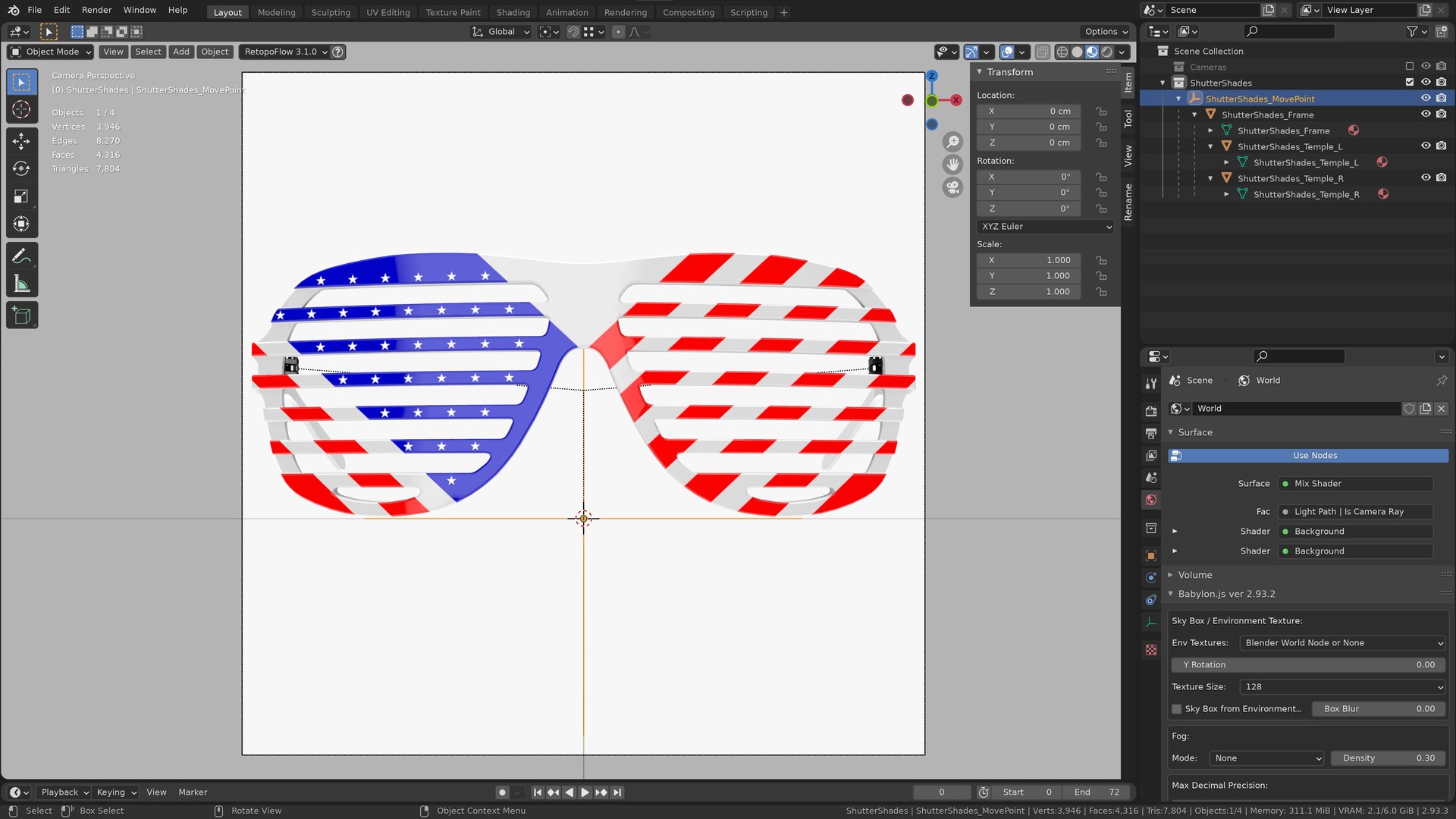Select the Annotate tool
1456x819 pixels.
coord(21,256)
